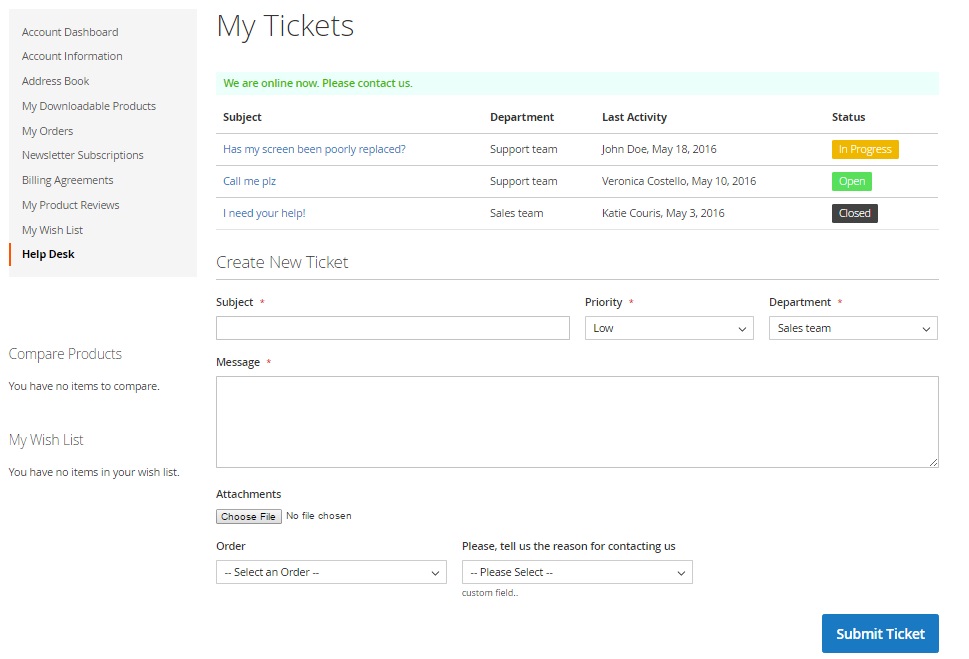
Task: Open Newsletter Subscriptions in sidebar
Action: 83,155
